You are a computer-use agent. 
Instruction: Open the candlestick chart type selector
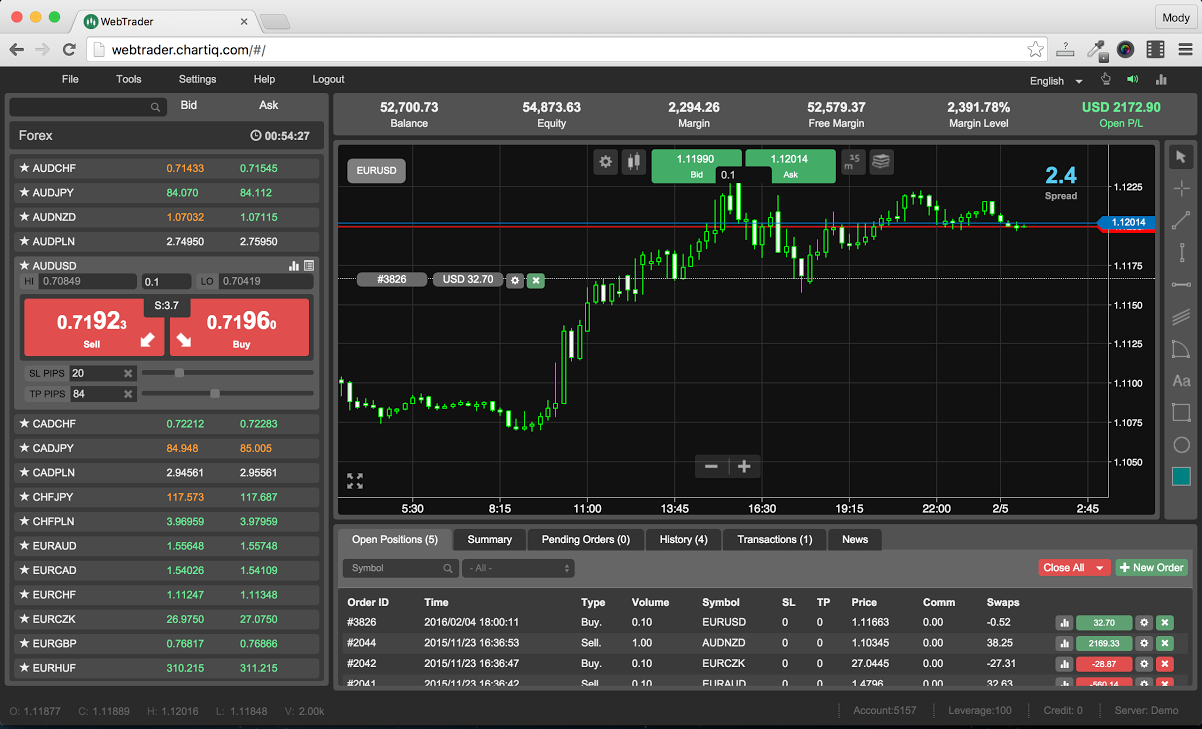tap(633, 162)
